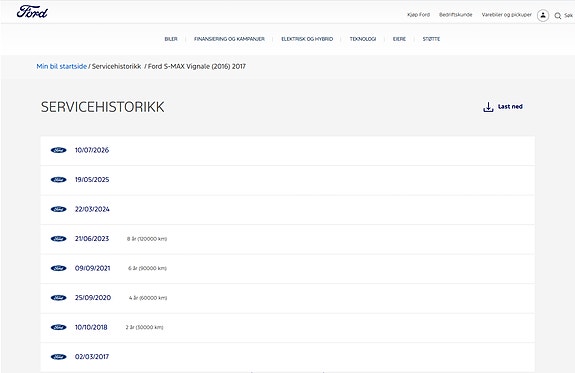Click Ford badge beside 10/10/2018
575x373 pixels.
59,327
